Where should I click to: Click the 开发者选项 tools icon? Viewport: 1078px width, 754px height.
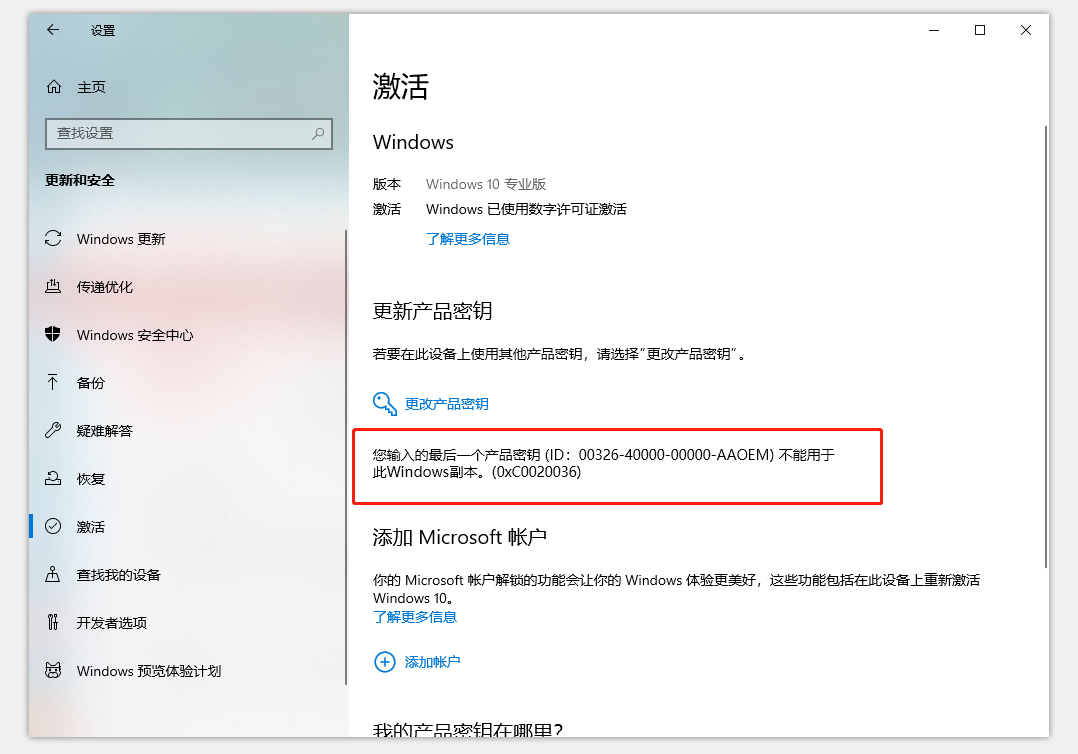tap(54, 622)
